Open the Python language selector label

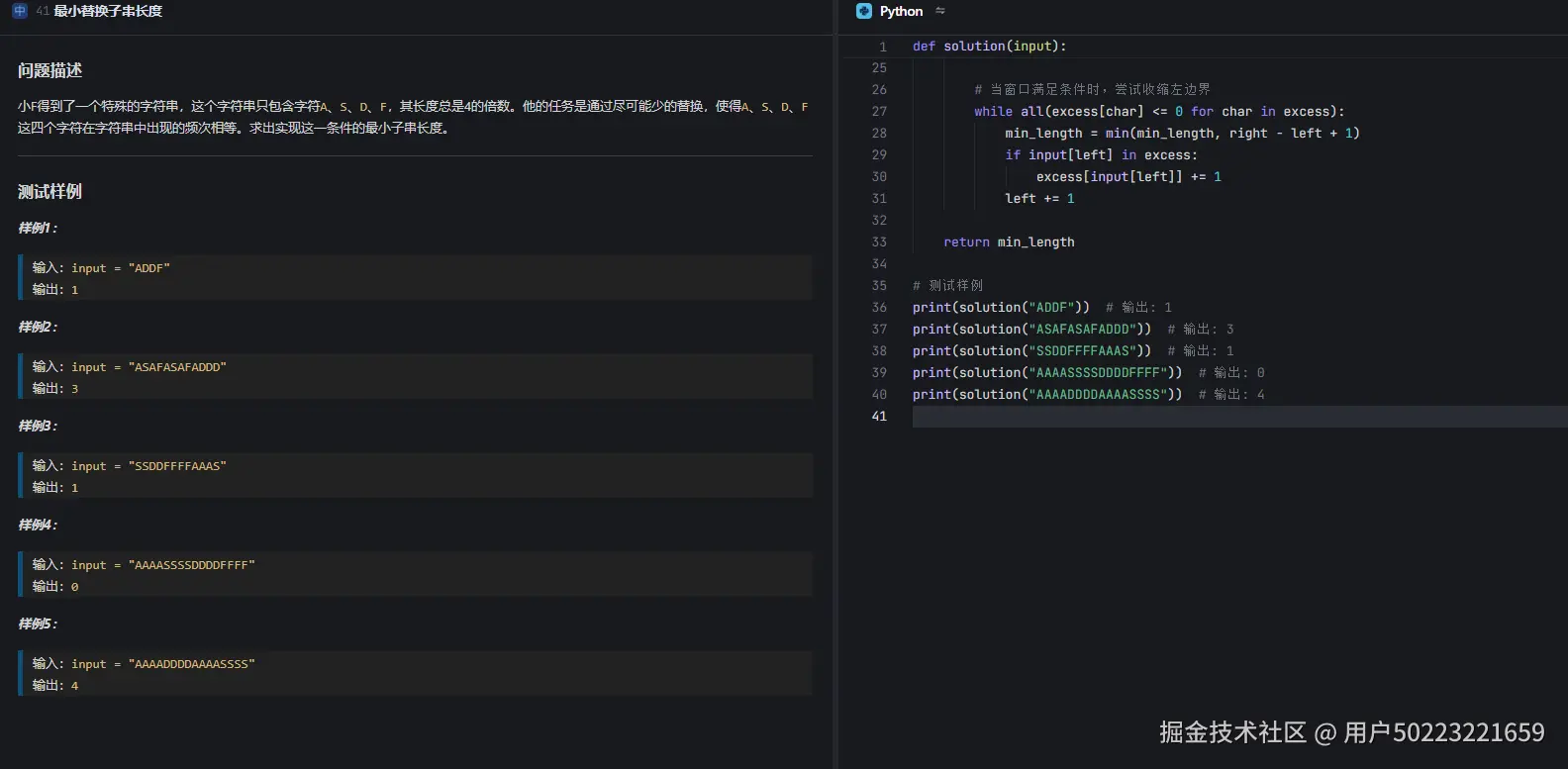[901, 11]
